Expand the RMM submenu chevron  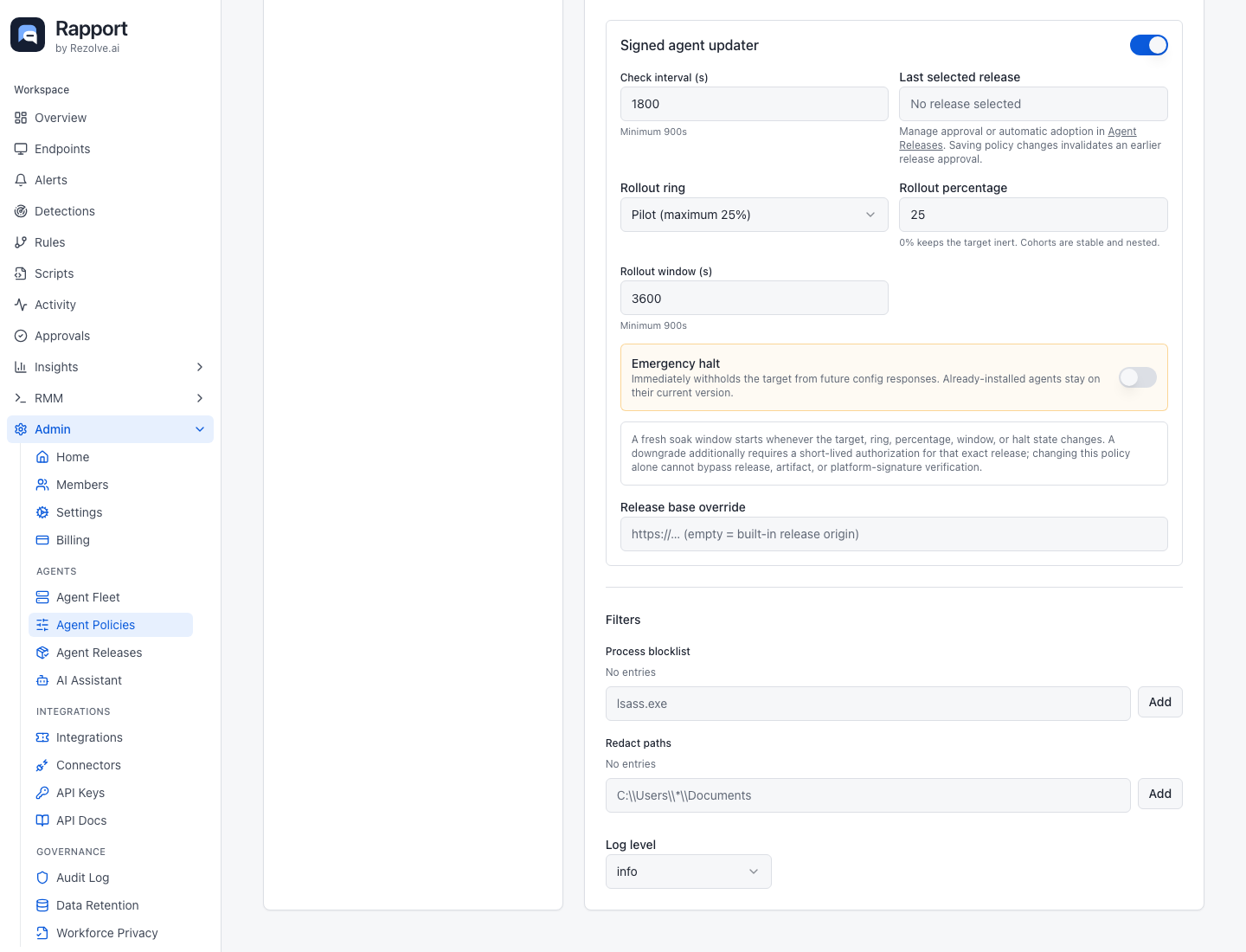coord(200,398)
